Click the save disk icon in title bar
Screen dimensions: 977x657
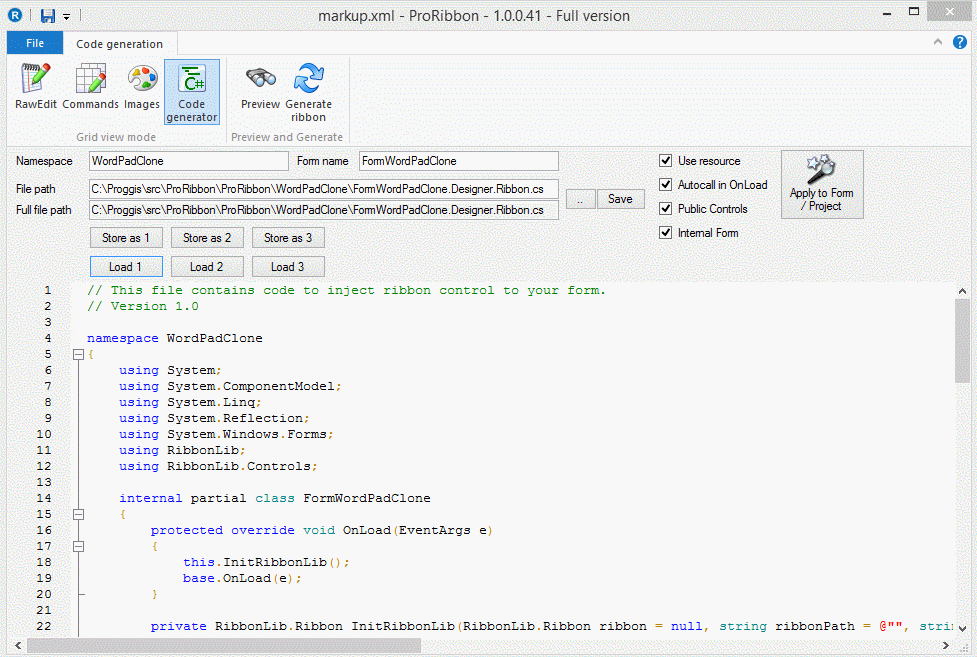[x=47, y=16]
